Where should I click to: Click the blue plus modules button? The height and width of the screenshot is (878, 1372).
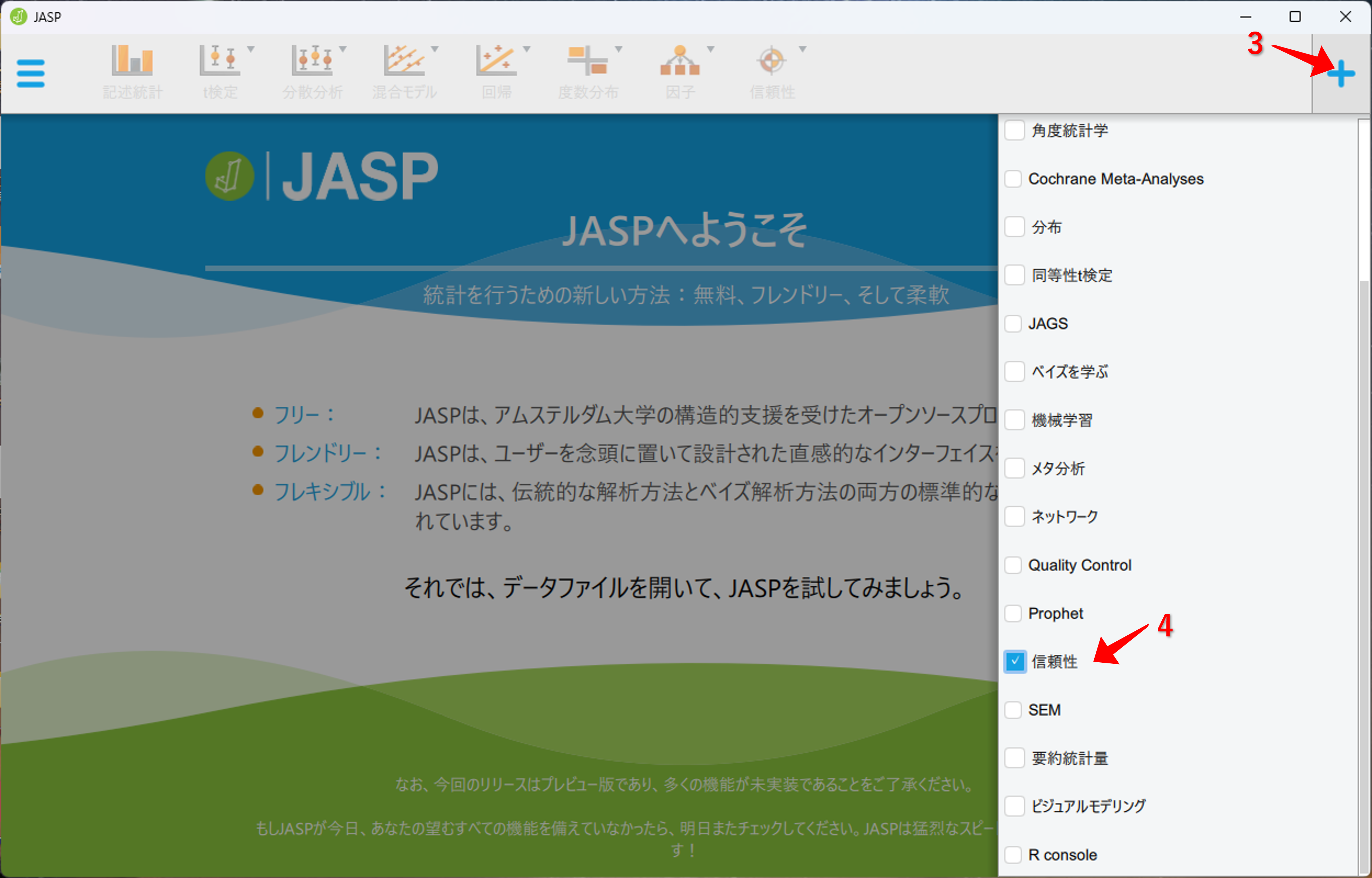[x=1341, y=73]
